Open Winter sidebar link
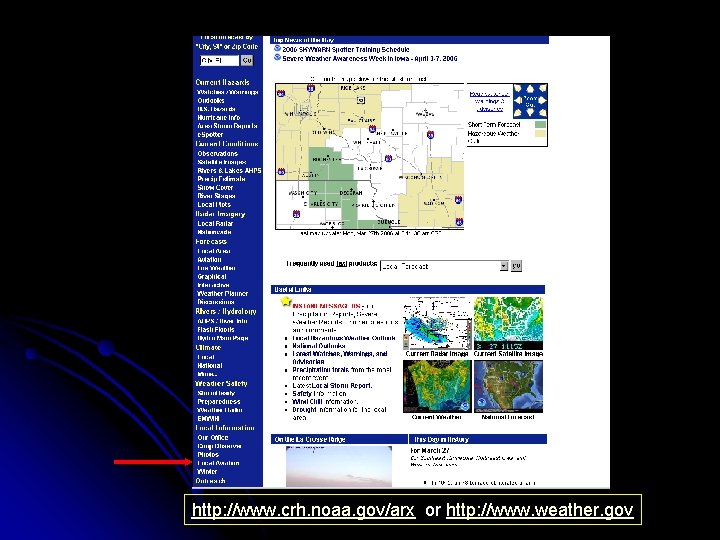Viewport: 720px width, 540px height. (x=207, y=472)
